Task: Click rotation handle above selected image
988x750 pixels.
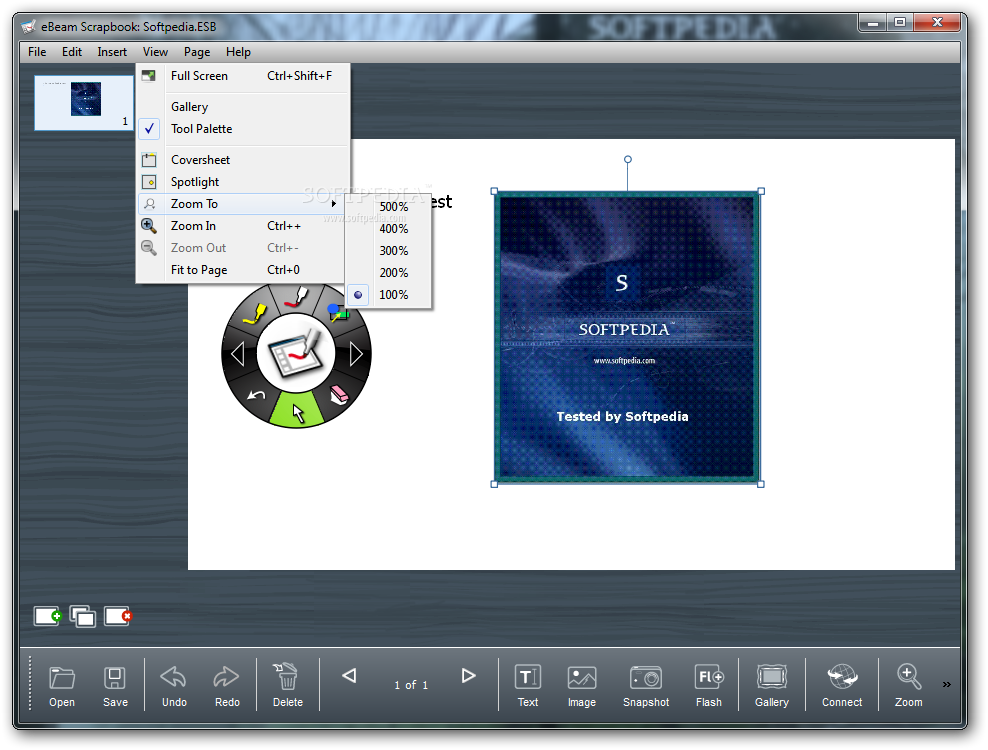Action: point(628,159)
